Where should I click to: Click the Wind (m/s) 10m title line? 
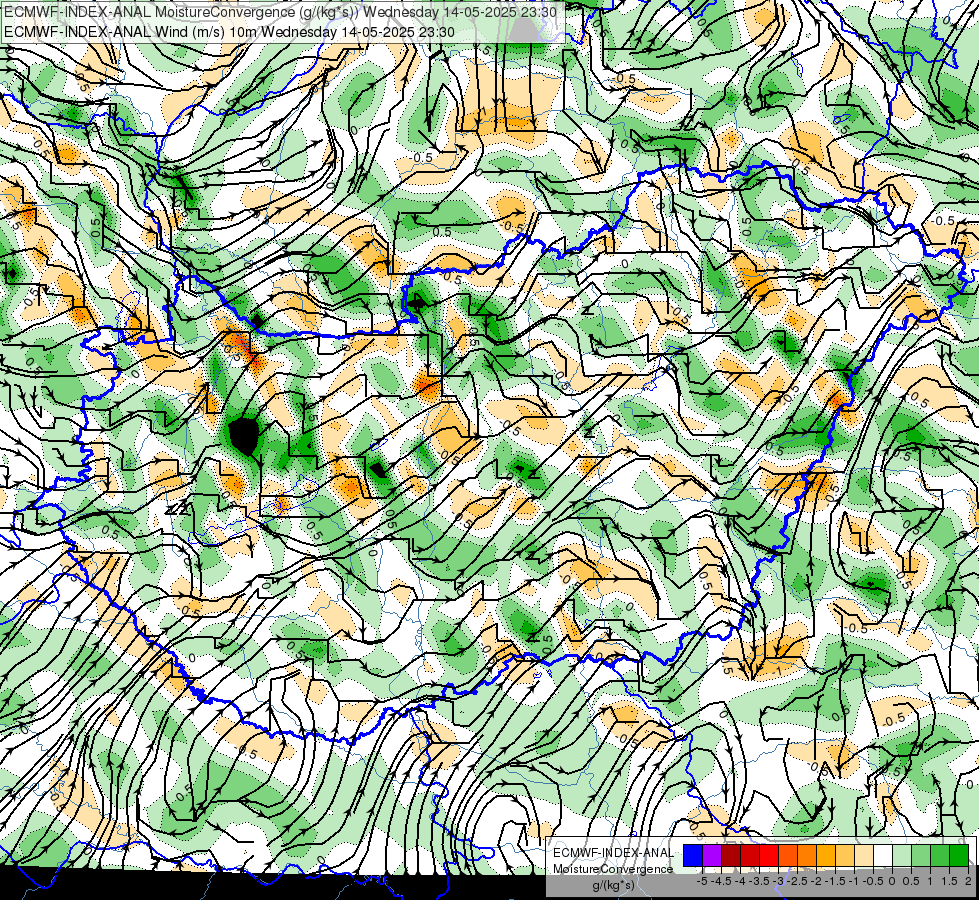pyautogui.click(x=229, y=31)
